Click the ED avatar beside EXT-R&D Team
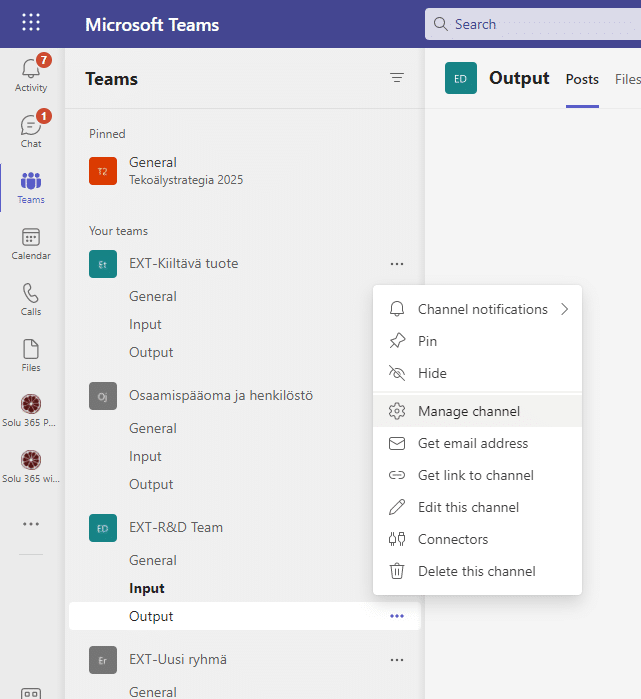The height and width of the screenshot is (699, 641). point(103,528)
